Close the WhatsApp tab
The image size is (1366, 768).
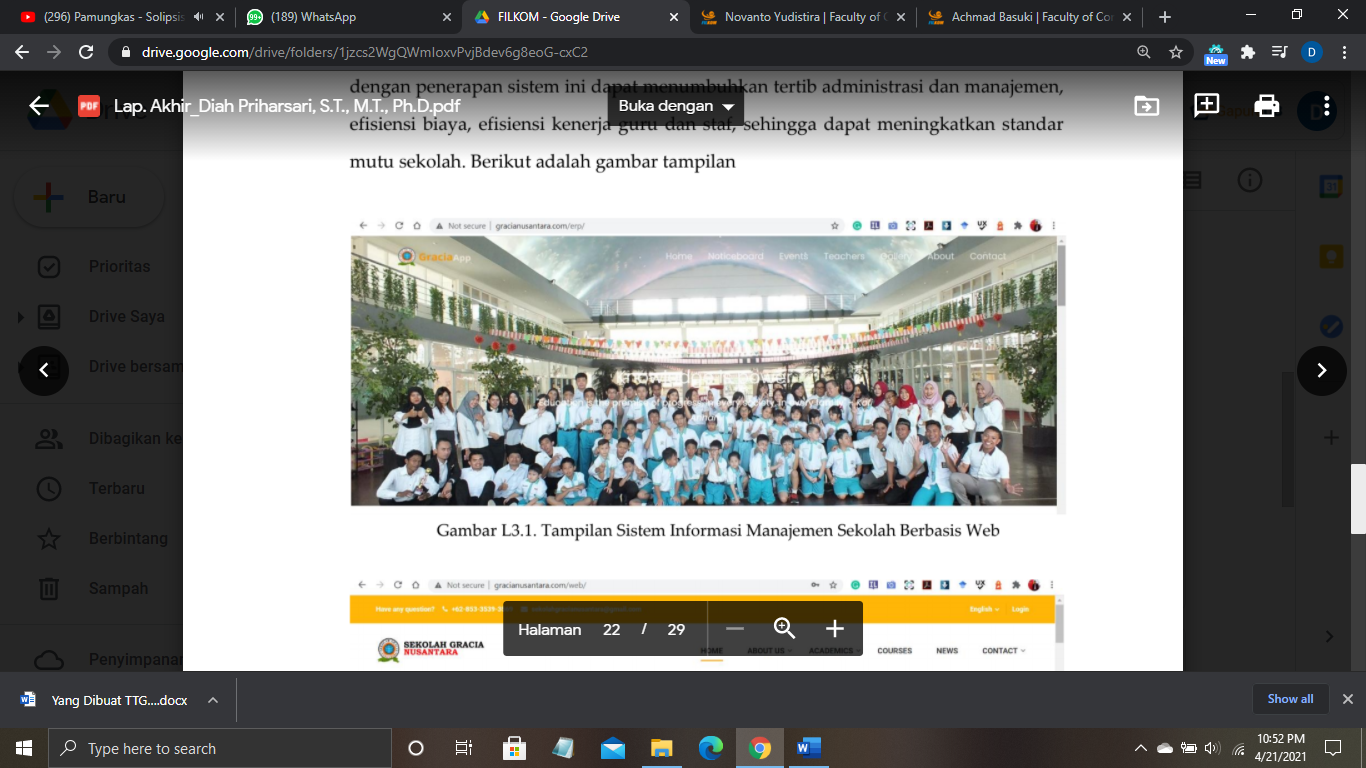coord(447,17)
